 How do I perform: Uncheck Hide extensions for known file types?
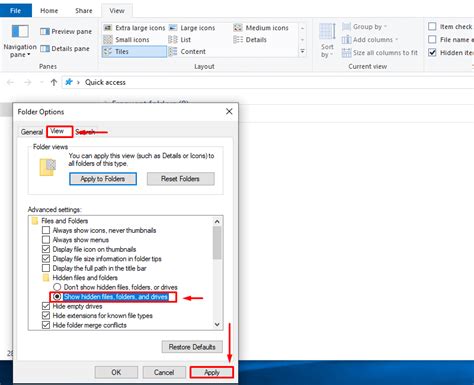click(46, 315)
